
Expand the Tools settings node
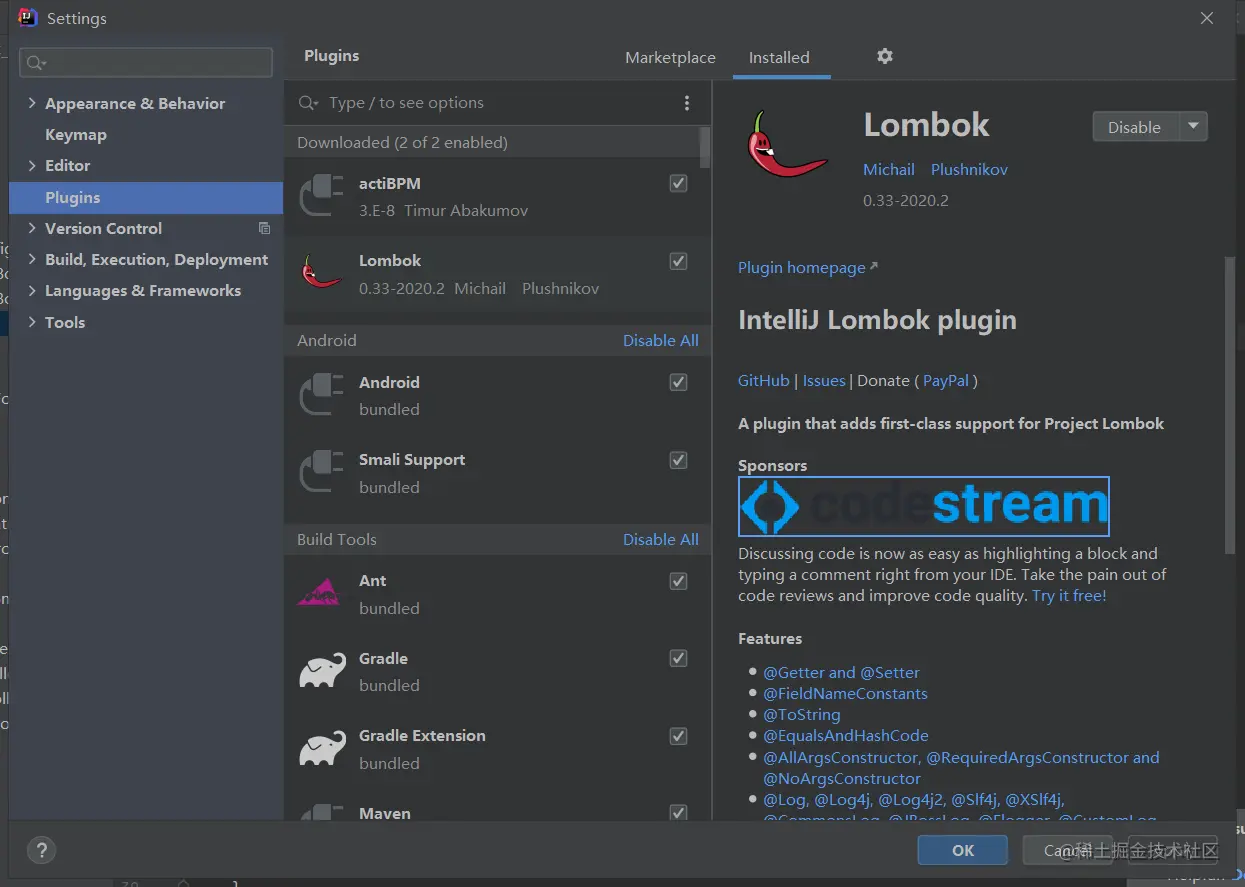[x=32, y=322]
